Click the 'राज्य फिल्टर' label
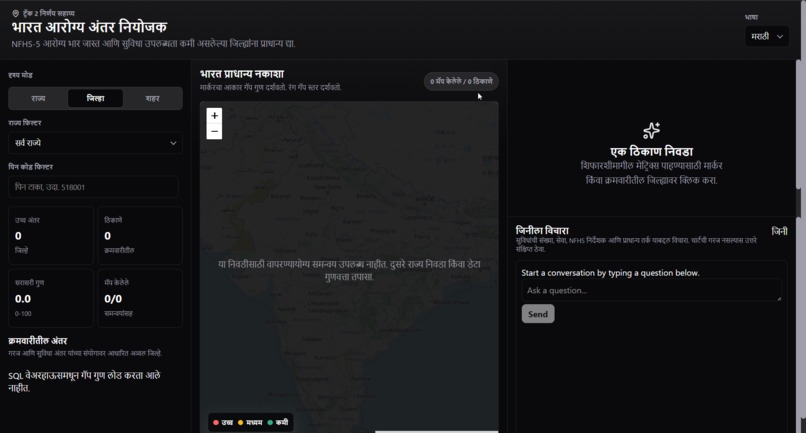The height and width of the screenshot is (433, 806). (x=25, y=123)
